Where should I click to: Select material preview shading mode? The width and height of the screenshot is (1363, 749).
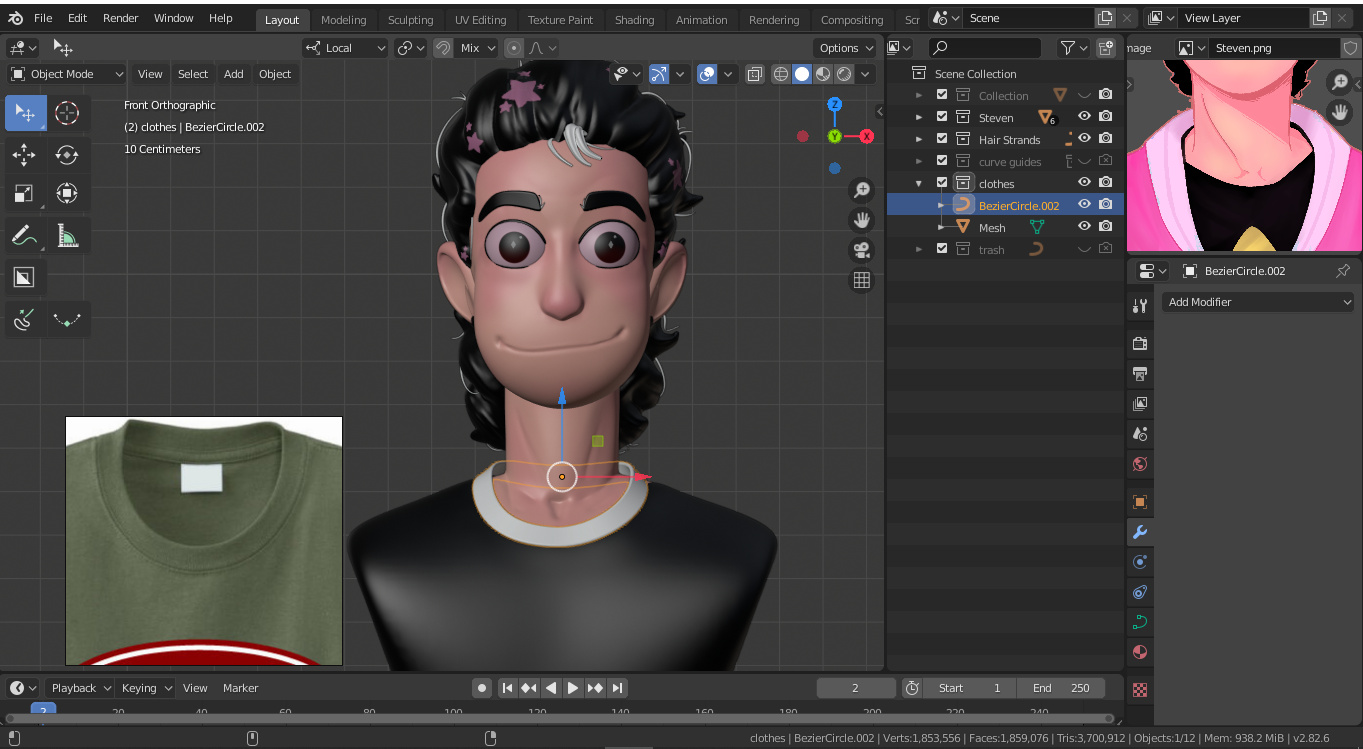point(823,74)
